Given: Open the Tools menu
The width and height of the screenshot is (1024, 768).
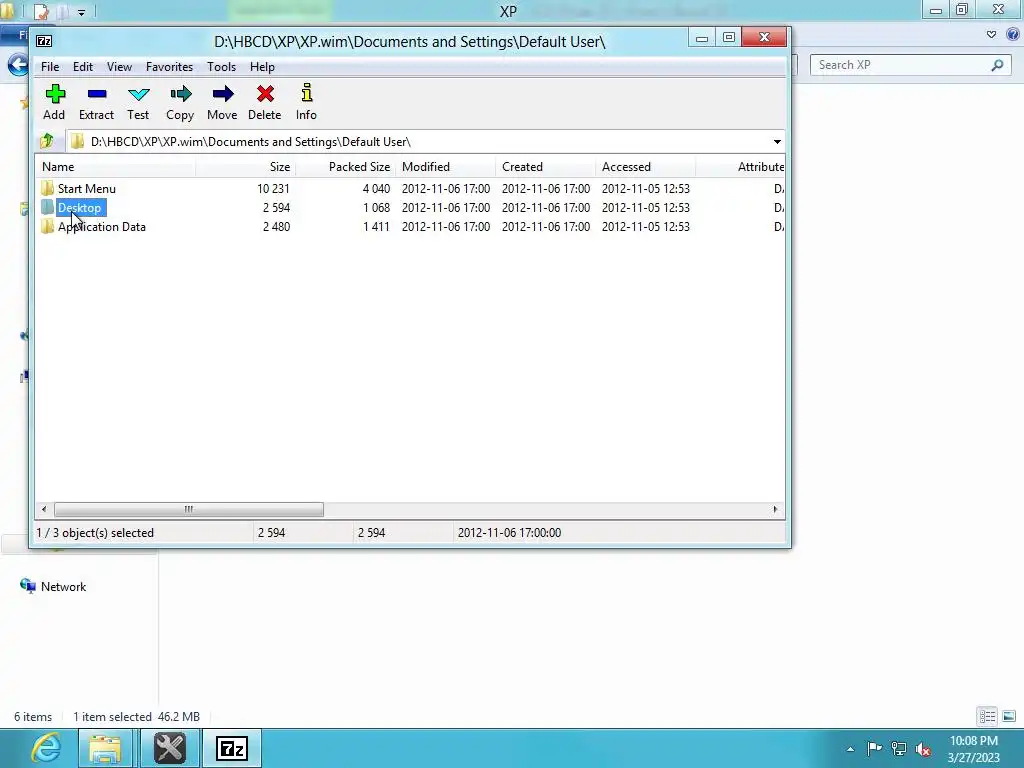Looking at the screenshot, I should click(221, 67).
